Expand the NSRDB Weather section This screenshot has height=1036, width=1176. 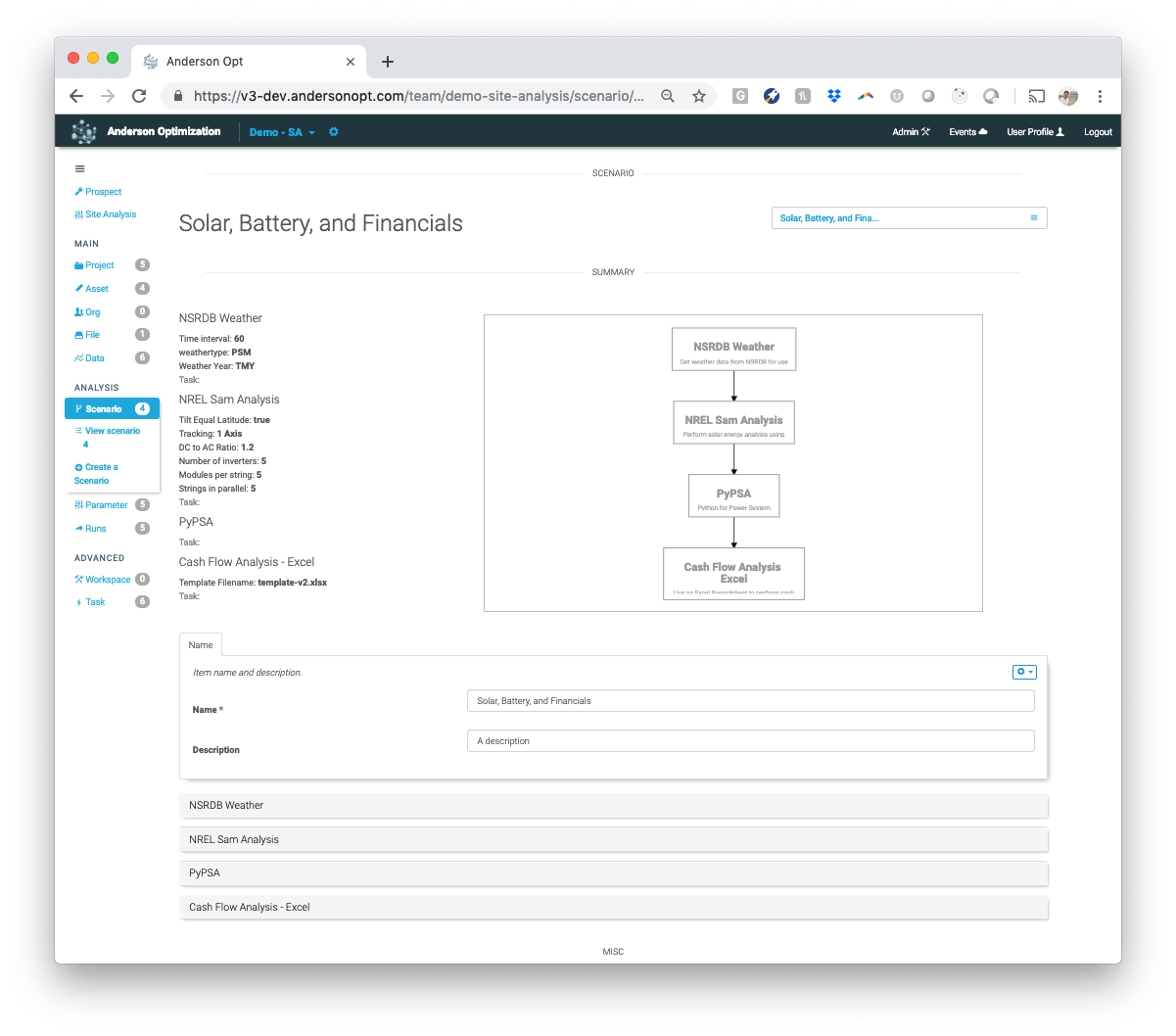[613, 805]
